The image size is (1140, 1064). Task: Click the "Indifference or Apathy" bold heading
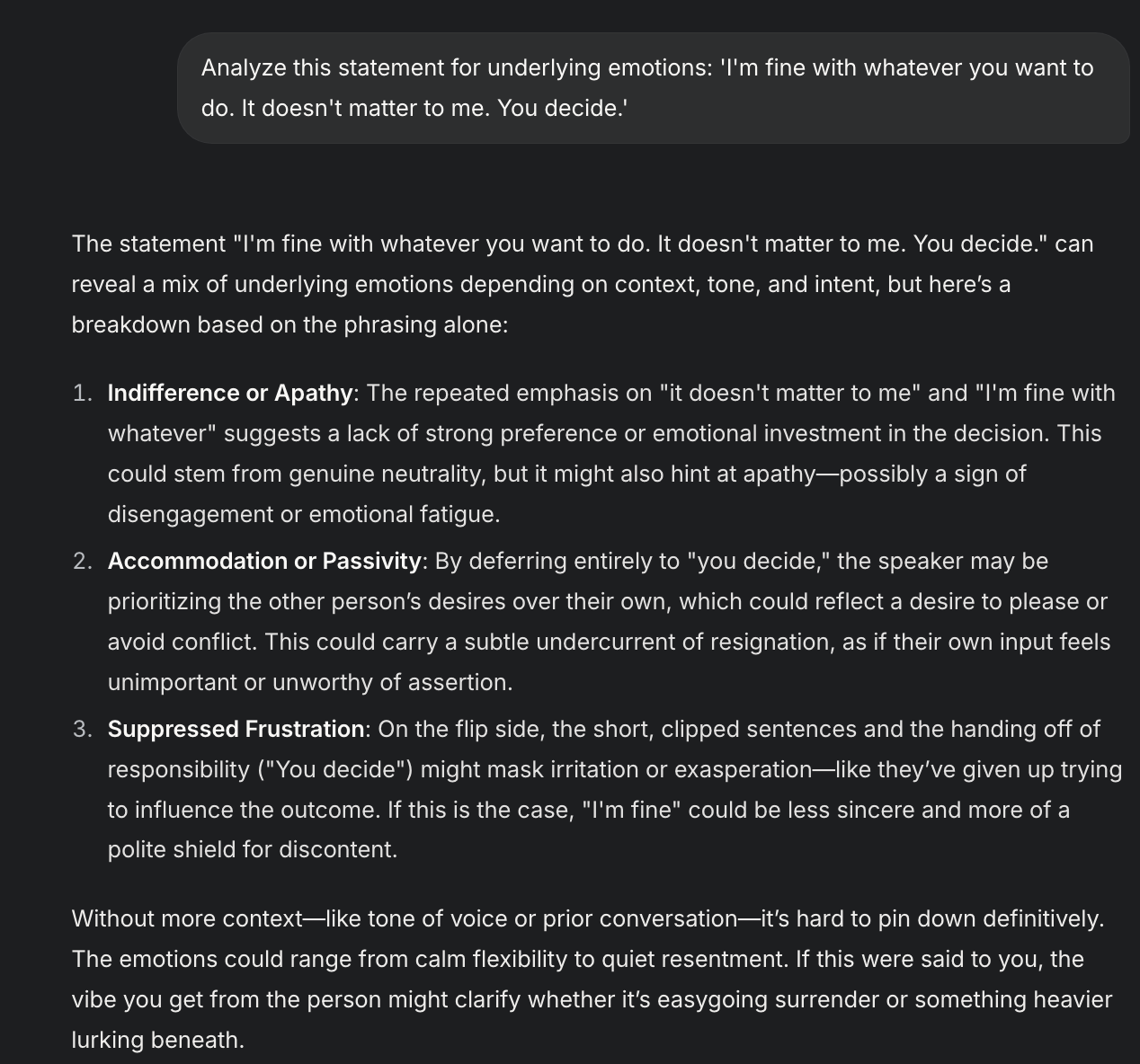coord(230,394)
